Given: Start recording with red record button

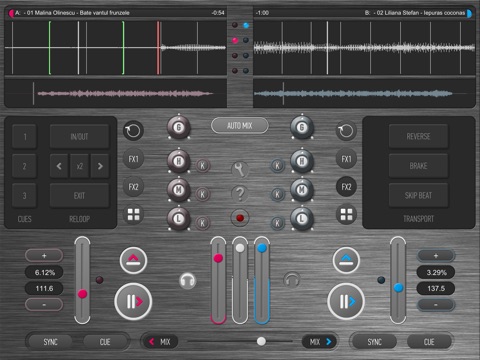Looking at the screenshot, I should tap(240, 218).
